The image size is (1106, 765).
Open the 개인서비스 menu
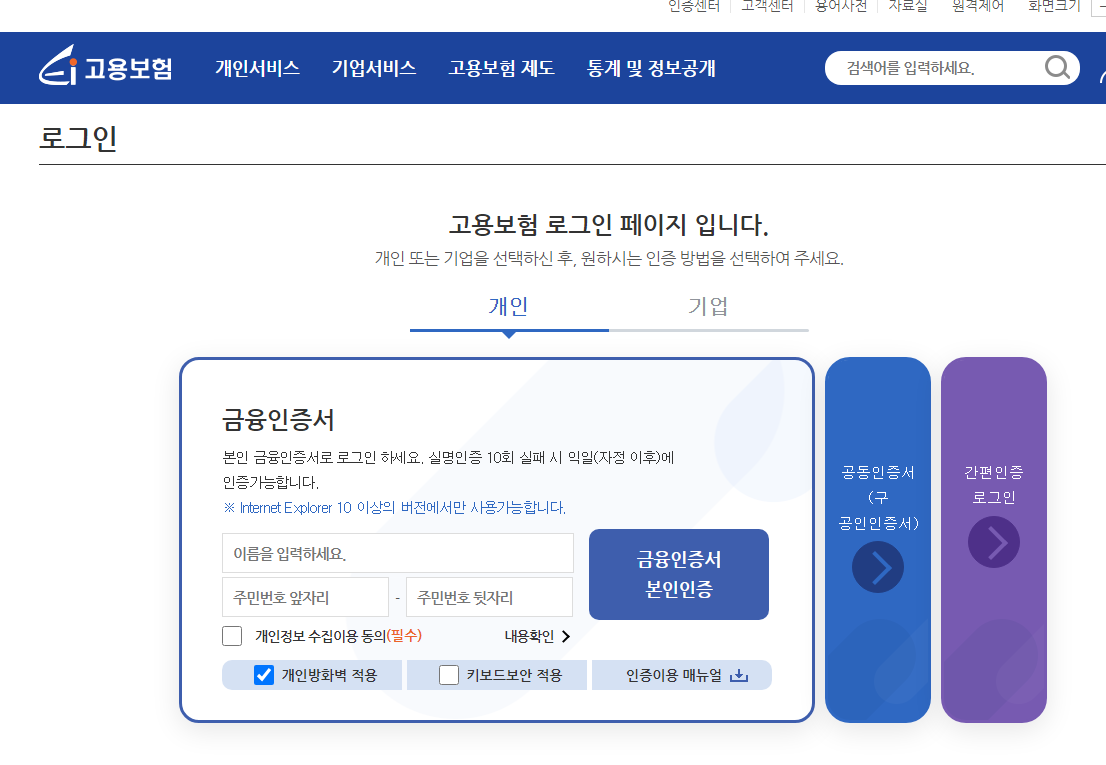[x=257, y=68]
